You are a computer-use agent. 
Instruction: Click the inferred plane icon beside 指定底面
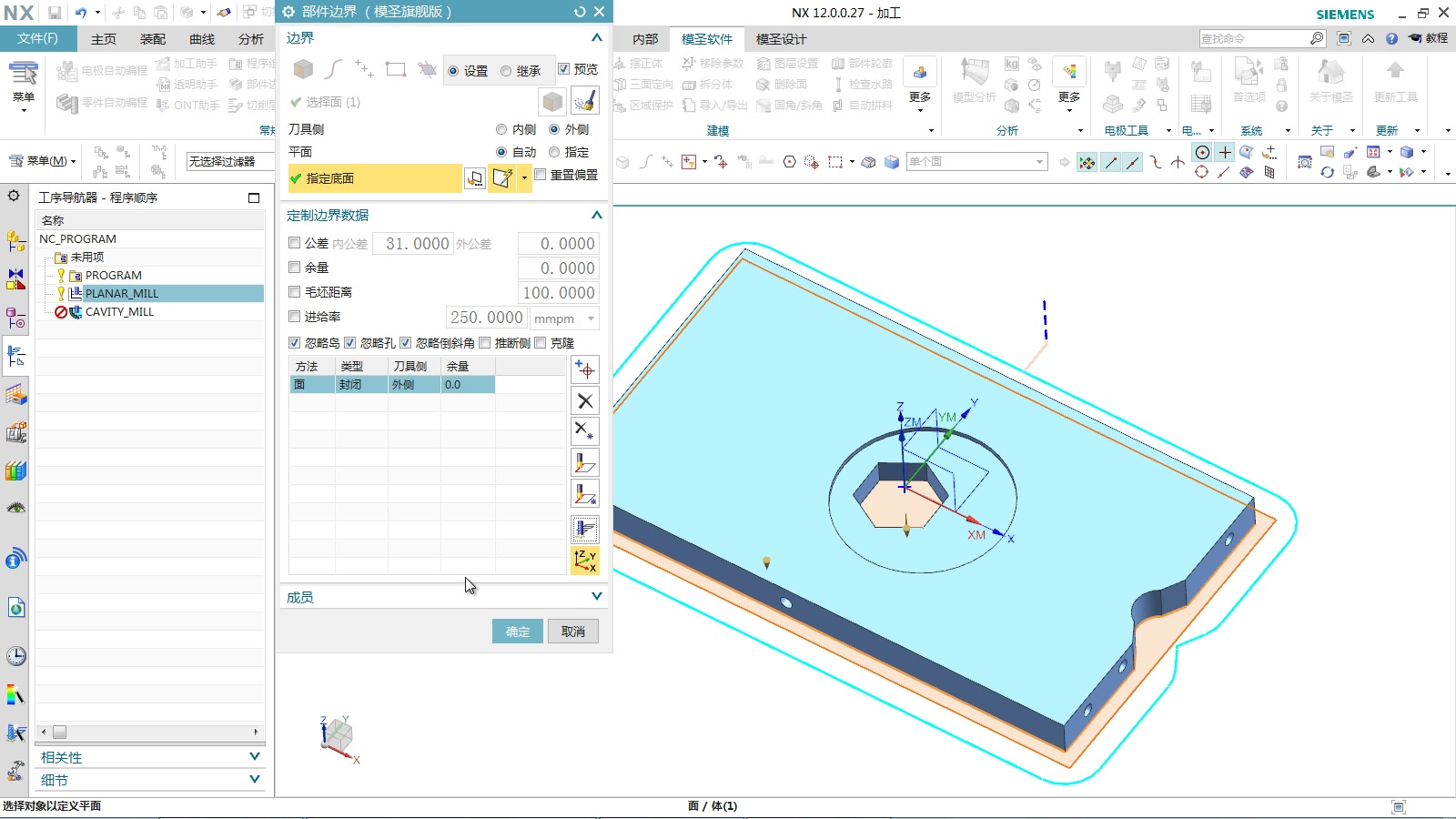point(502,178)
